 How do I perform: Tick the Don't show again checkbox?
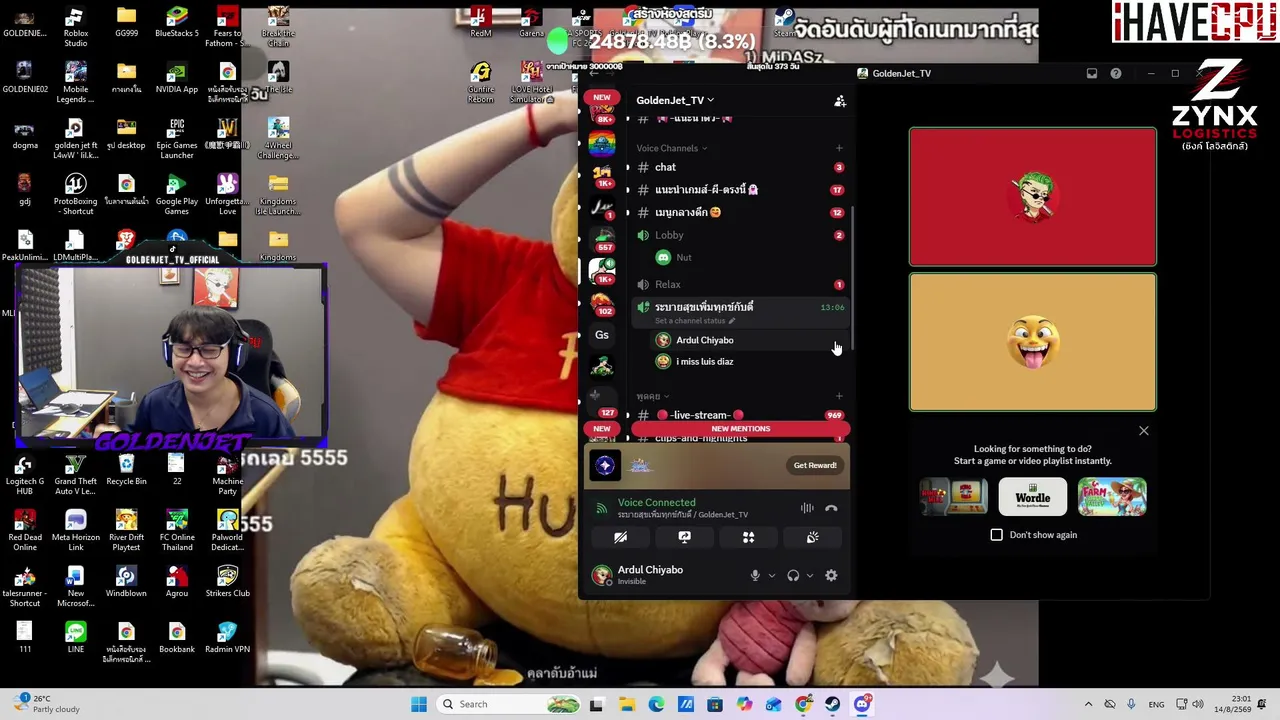(997, 535)
